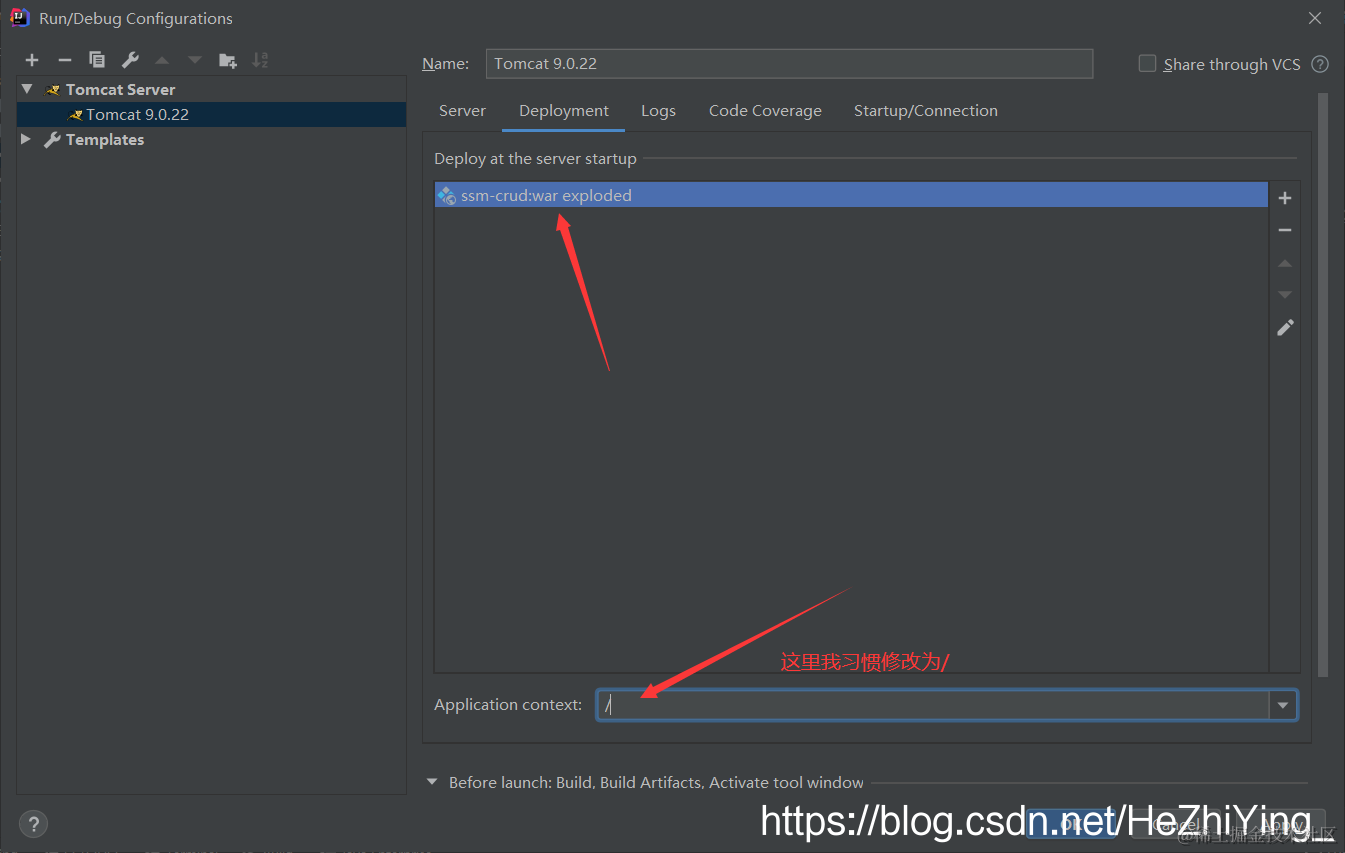Image resolution: width=1345 pixels, height=853 pixels.
Task: Create new folder for configurations
Action: click(228, 60)
